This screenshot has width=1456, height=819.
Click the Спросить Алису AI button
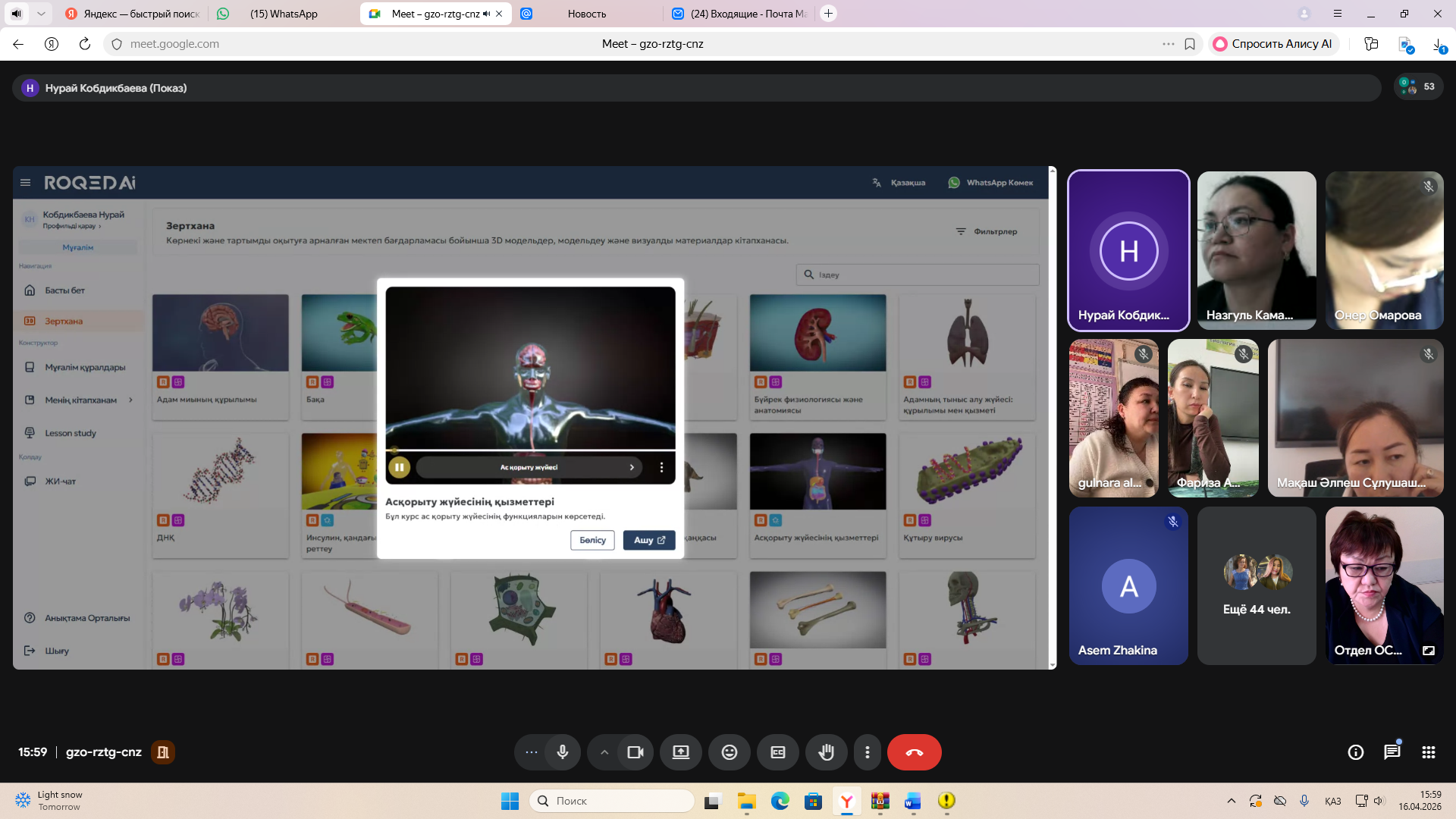(1273, 44)
